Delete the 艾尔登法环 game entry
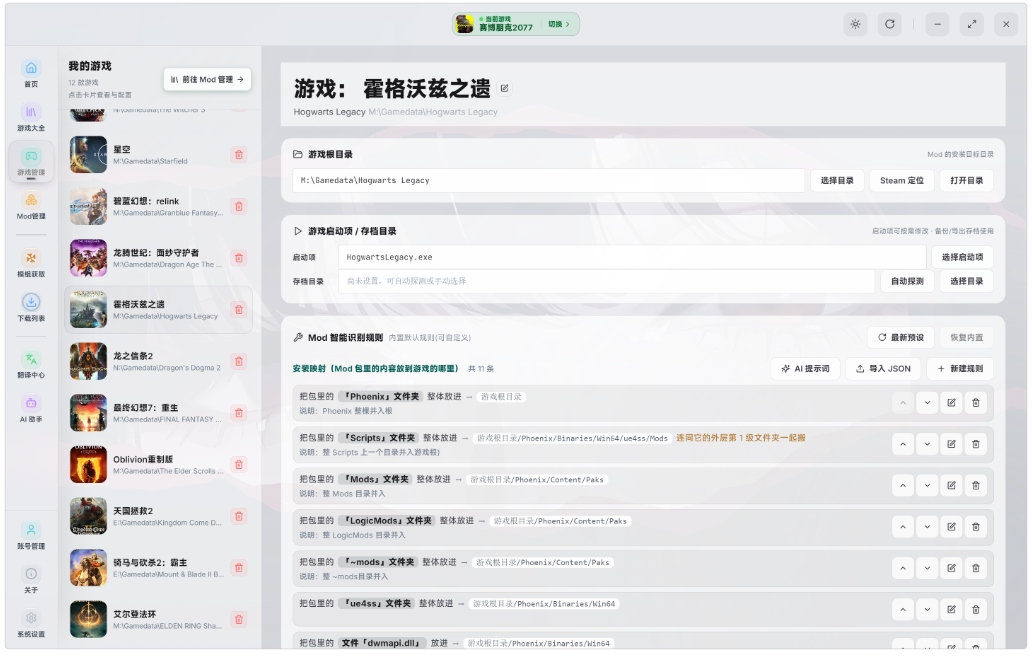This screenshot has width=1032, height=657. click(239, 619)
